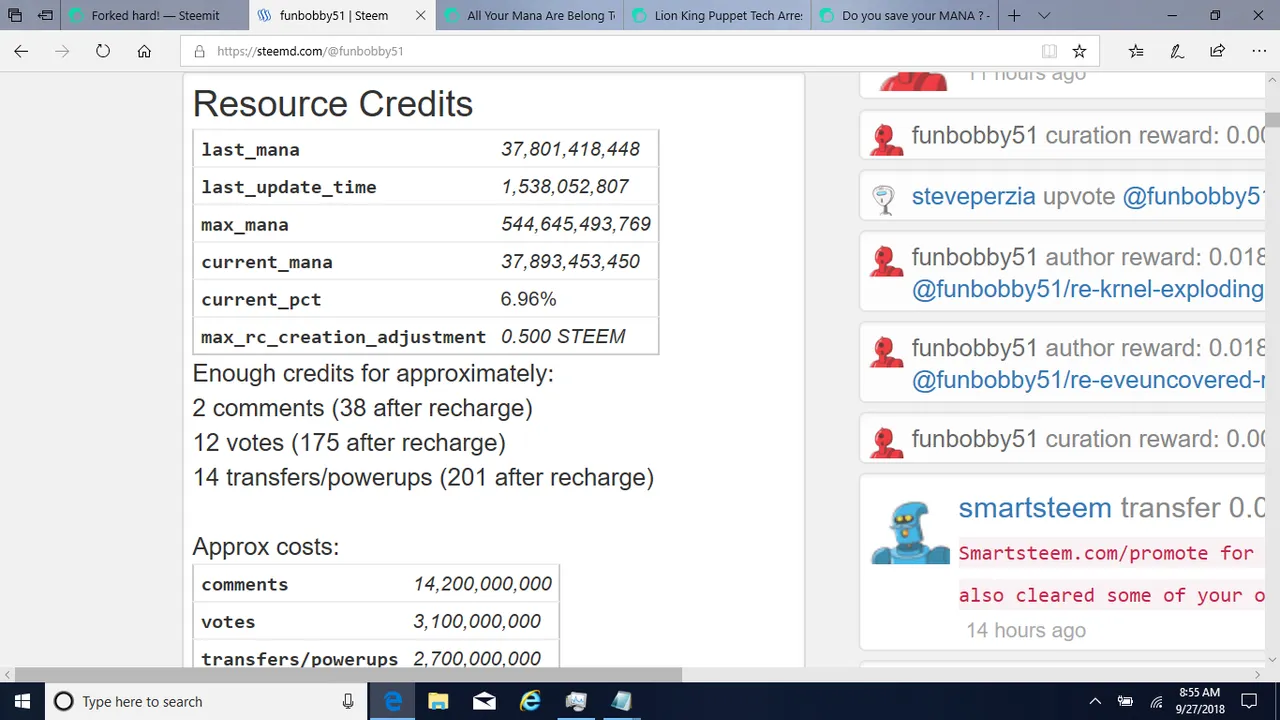Open Internet Explorer from taskbar
1280x720 pixels.
pyautogui.click(x=530, y=701)
